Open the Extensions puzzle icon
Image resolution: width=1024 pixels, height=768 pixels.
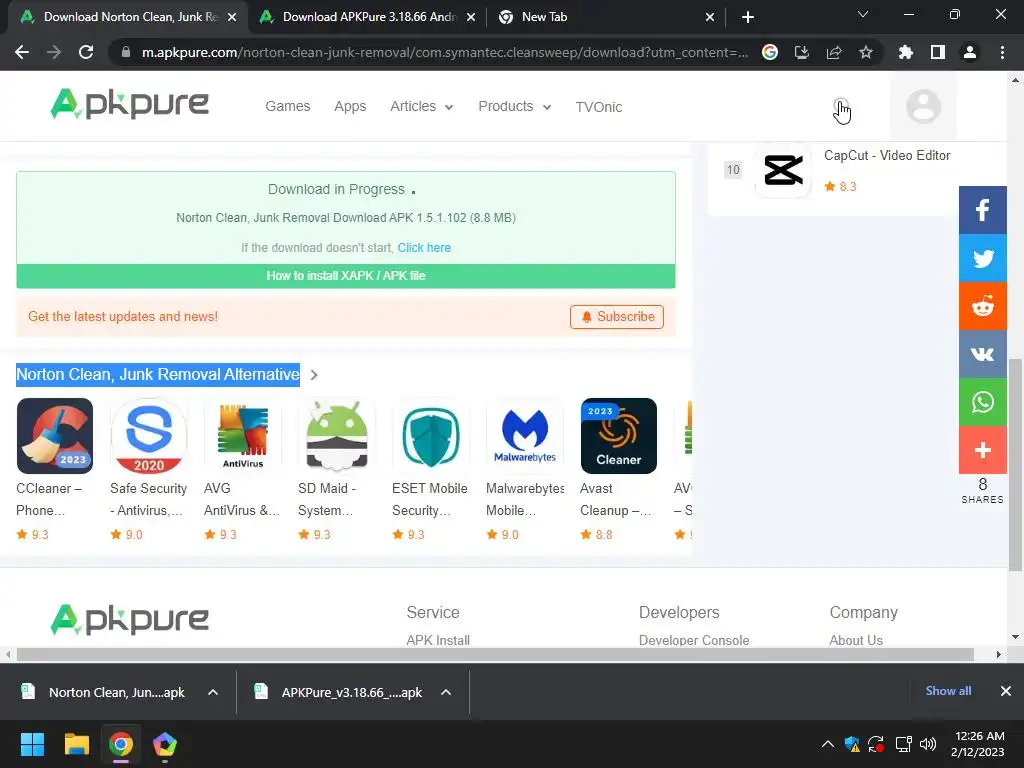point(906,52)
